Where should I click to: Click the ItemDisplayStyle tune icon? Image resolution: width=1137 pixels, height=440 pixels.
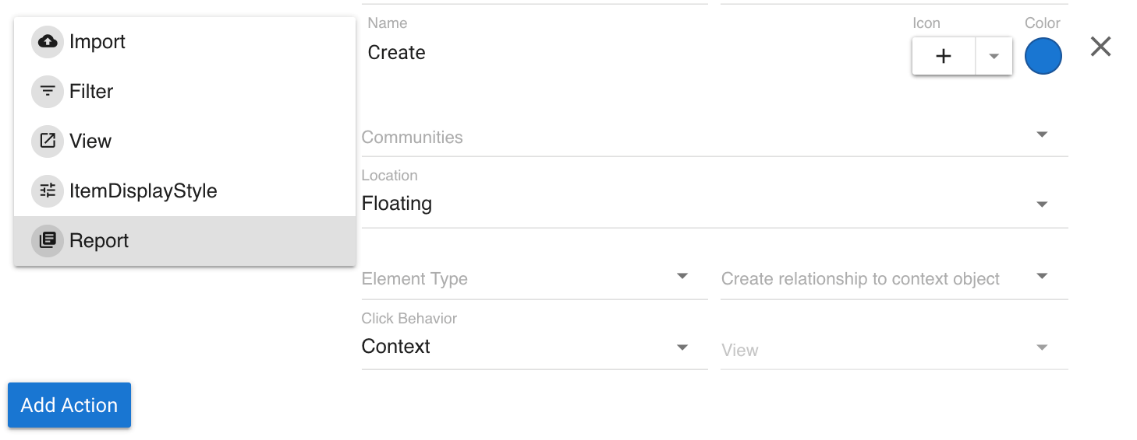pyautogui.click(x=47, y=191)
